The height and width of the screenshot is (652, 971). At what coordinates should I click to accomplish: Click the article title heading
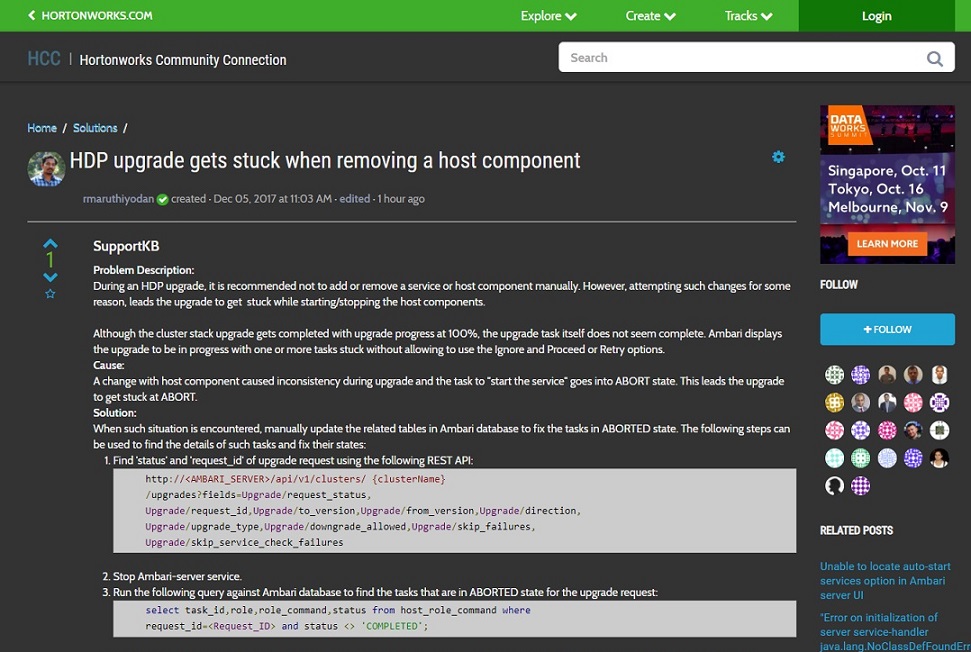click(324, 160)
